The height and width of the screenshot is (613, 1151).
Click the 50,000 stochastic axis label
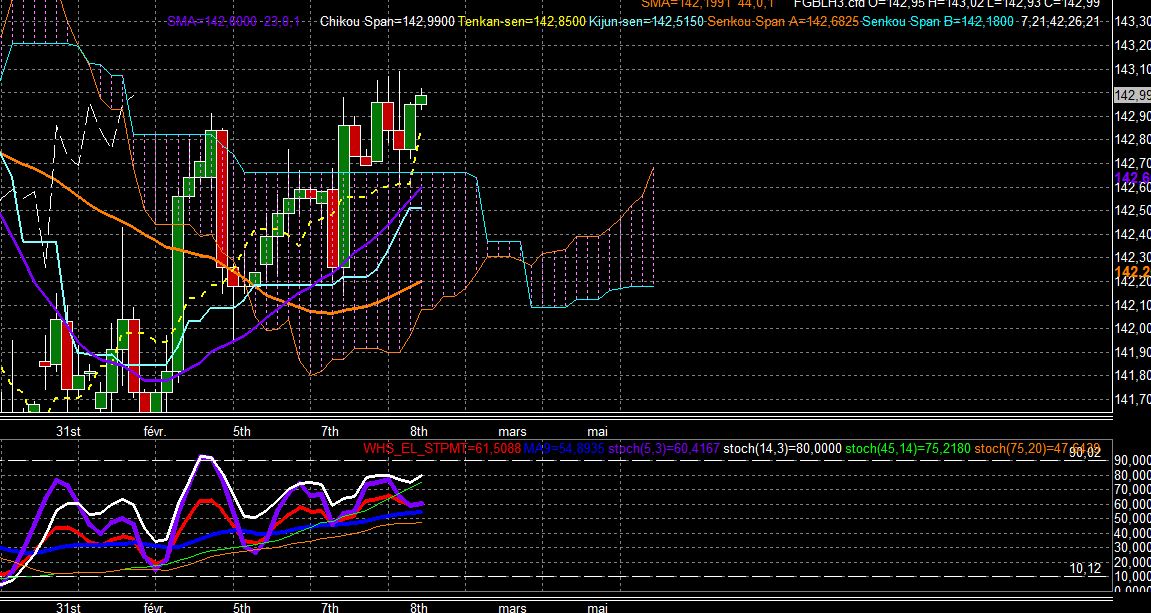[1133, 518]
